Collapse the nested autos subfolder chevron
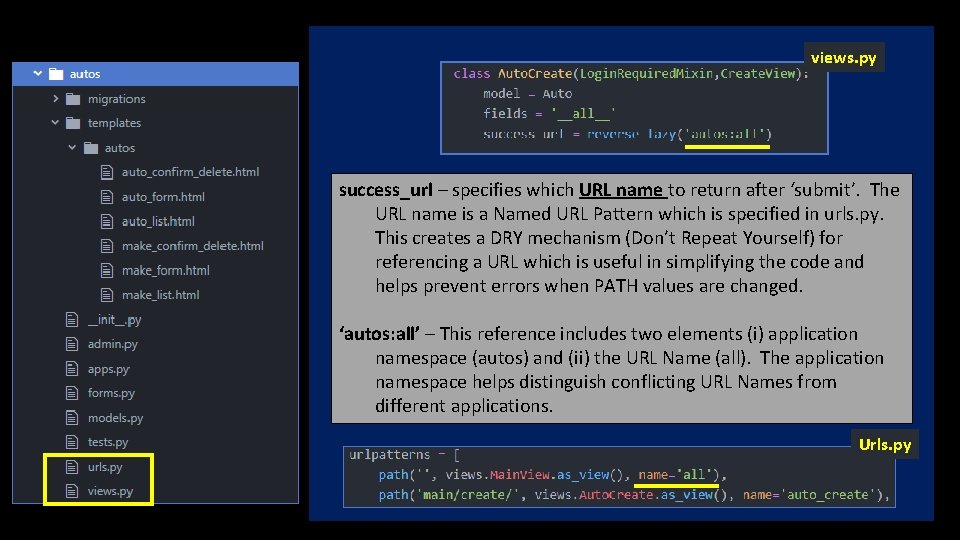 click(x=72, y=148)
